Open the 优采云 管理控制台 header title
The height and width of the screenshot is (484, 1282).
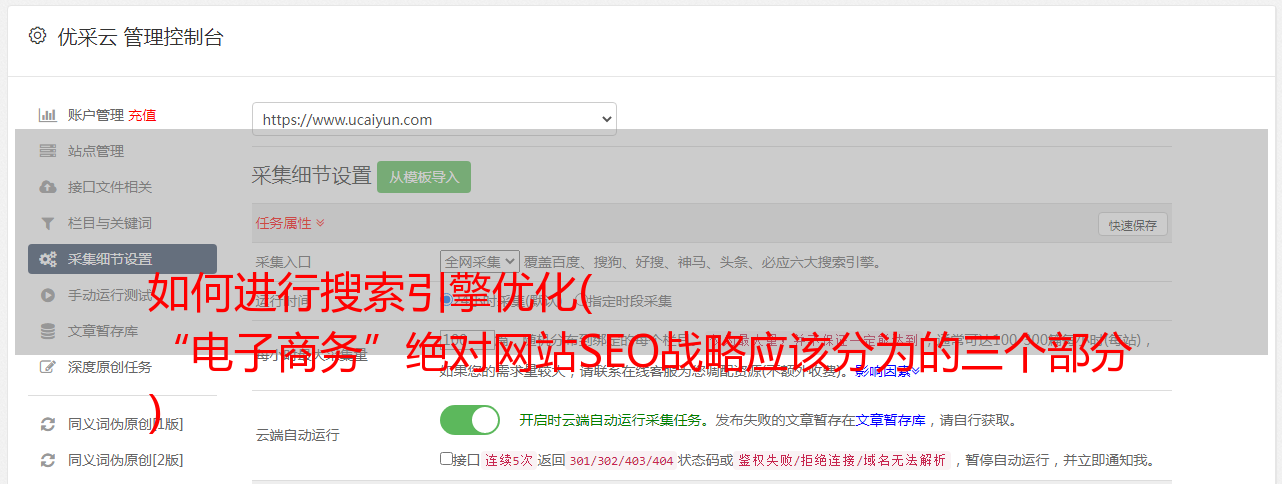[x=140, y=37]
